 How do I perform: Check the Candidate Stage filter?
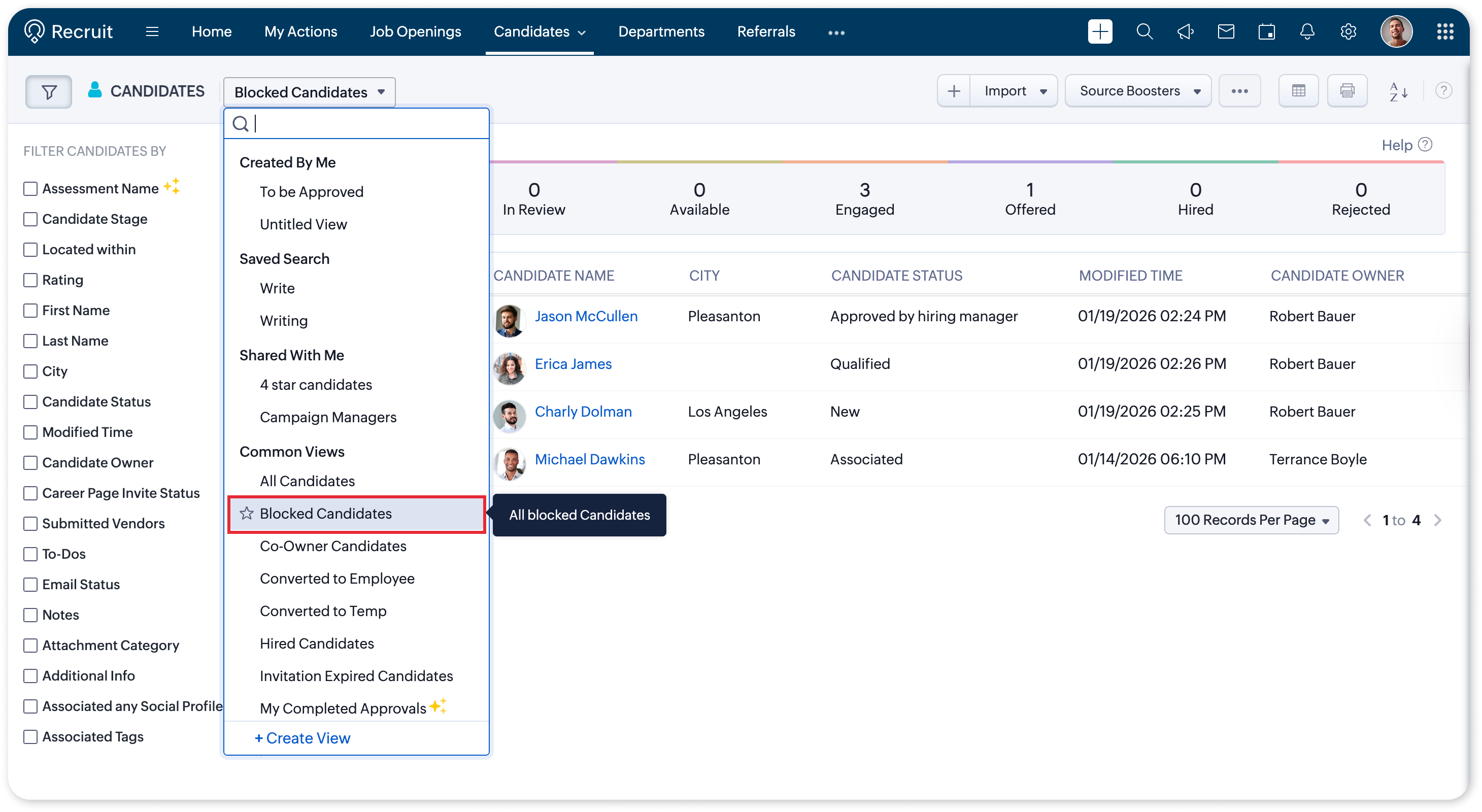30,219
